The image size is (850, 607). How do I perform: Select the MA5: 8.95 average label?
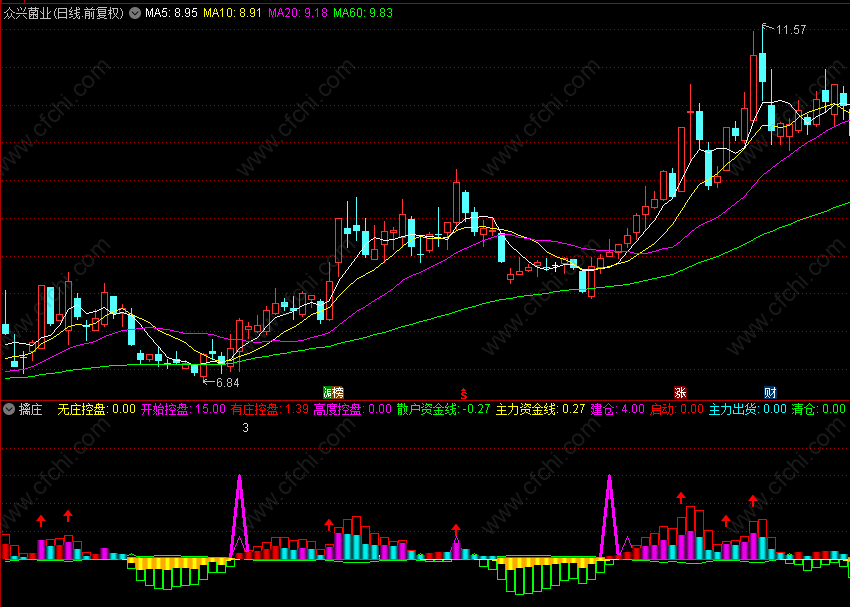[x=171, y=12]
